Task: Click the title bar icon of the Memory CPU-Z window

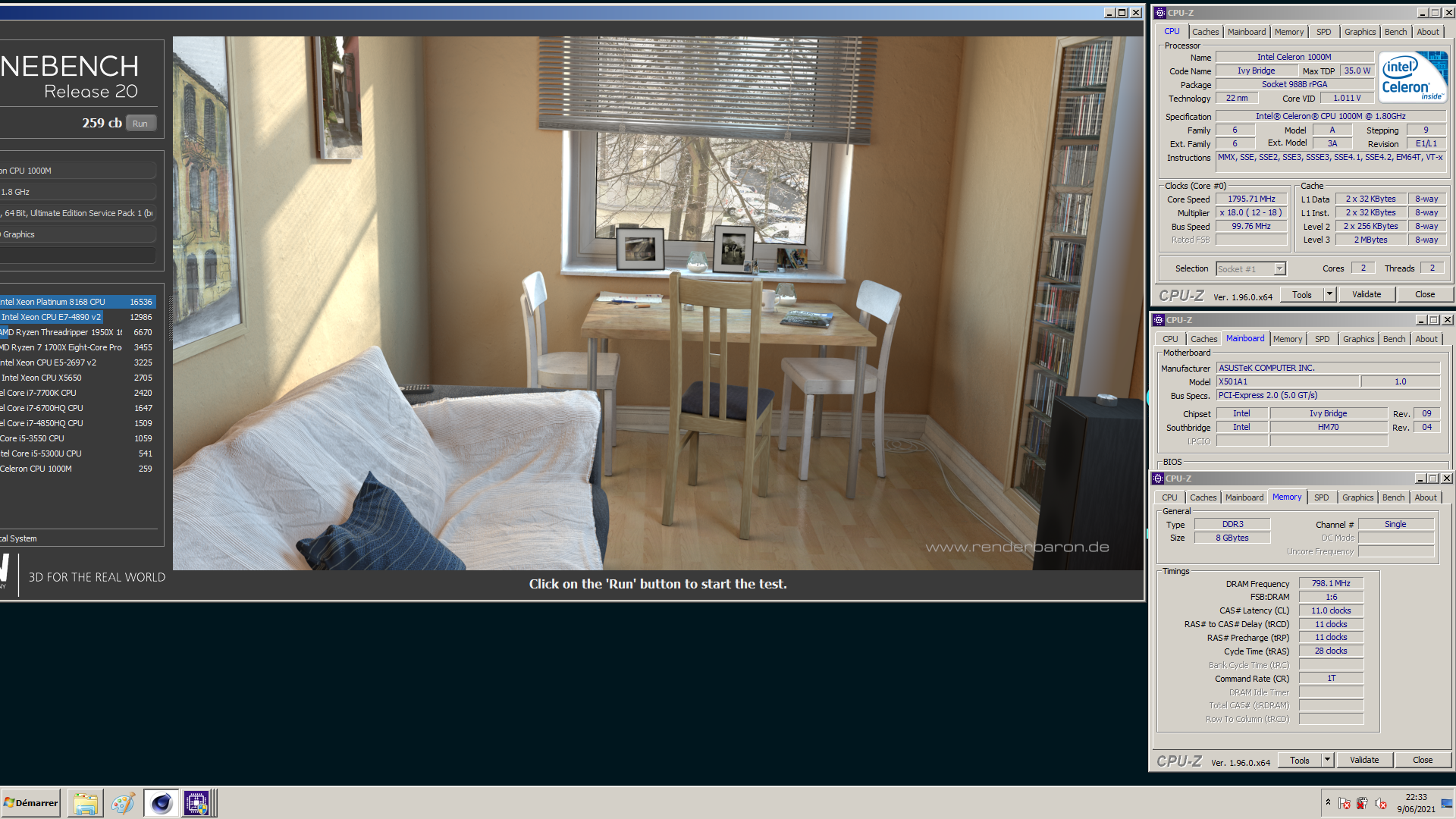Action: [1158, 479]
